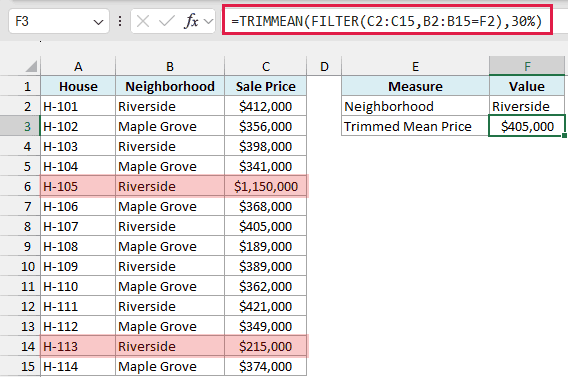Open the Name Box dropdown arrow
Image resolution: width=568 pixels, height=377 pixels.
point(98,22)
